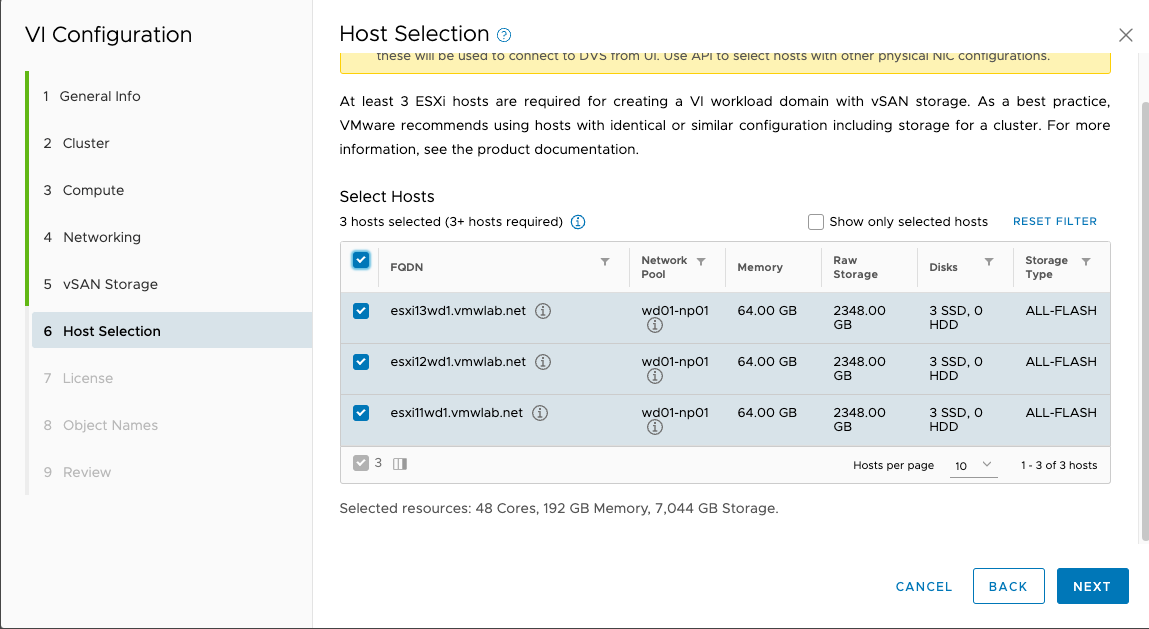
Task: Click the Selected resources summary text
Action: click(x=558, y=509)
